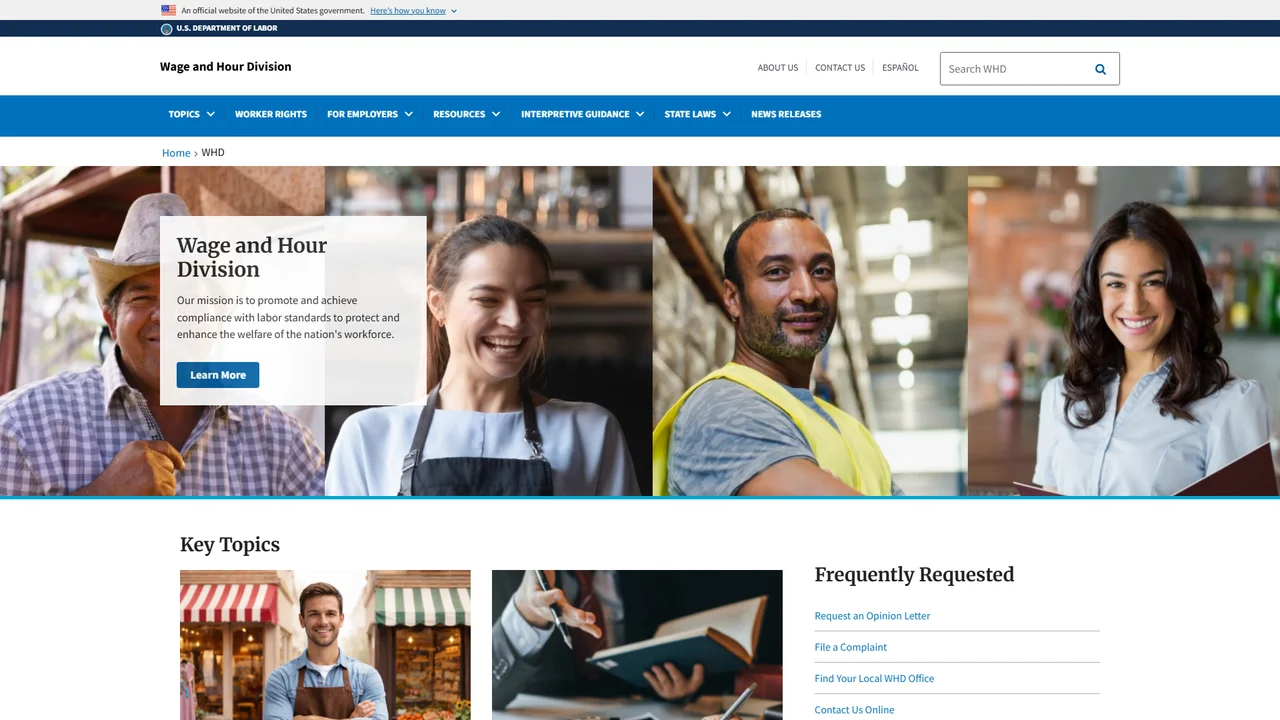Expand the For Employers menu
The width and height of the screenshot is (1280, 720).
tap(369, 114)
